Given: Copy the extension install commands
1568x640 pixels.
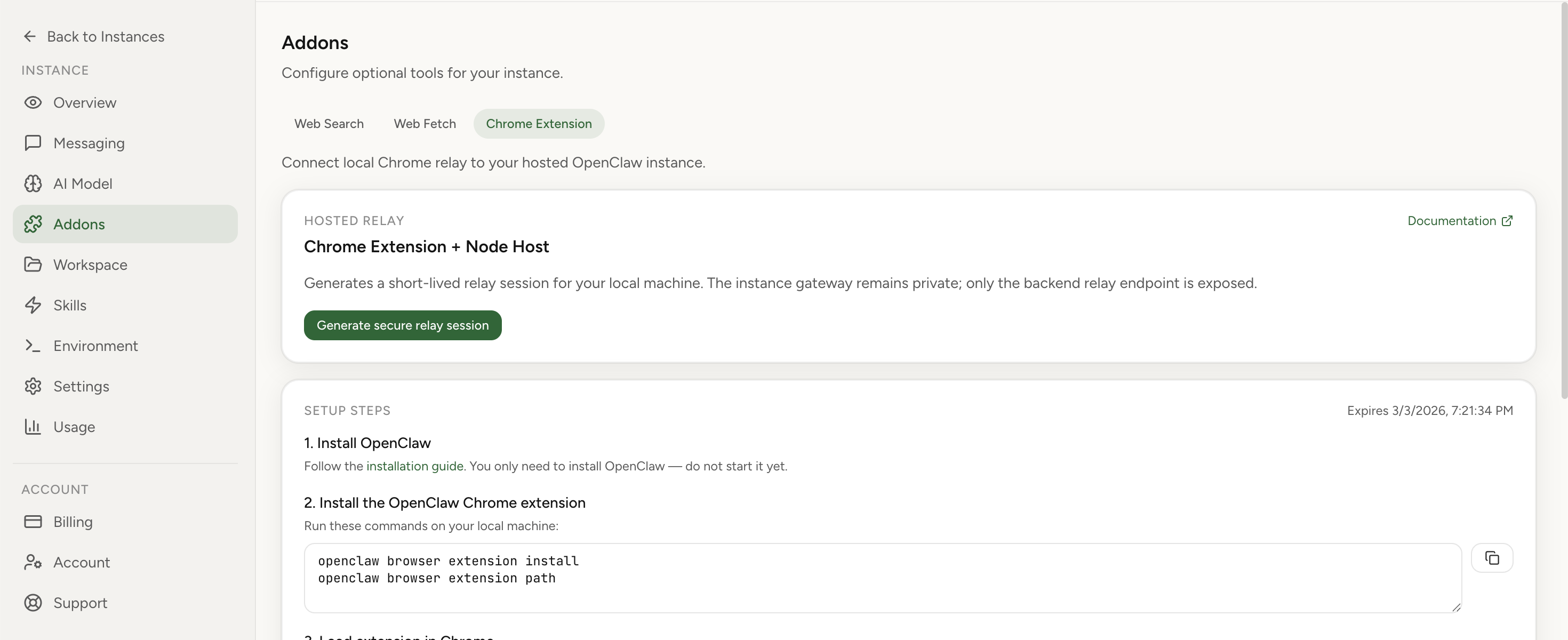Looking at the screenshot, I should pyautogui.click(x=1492, y=557).
